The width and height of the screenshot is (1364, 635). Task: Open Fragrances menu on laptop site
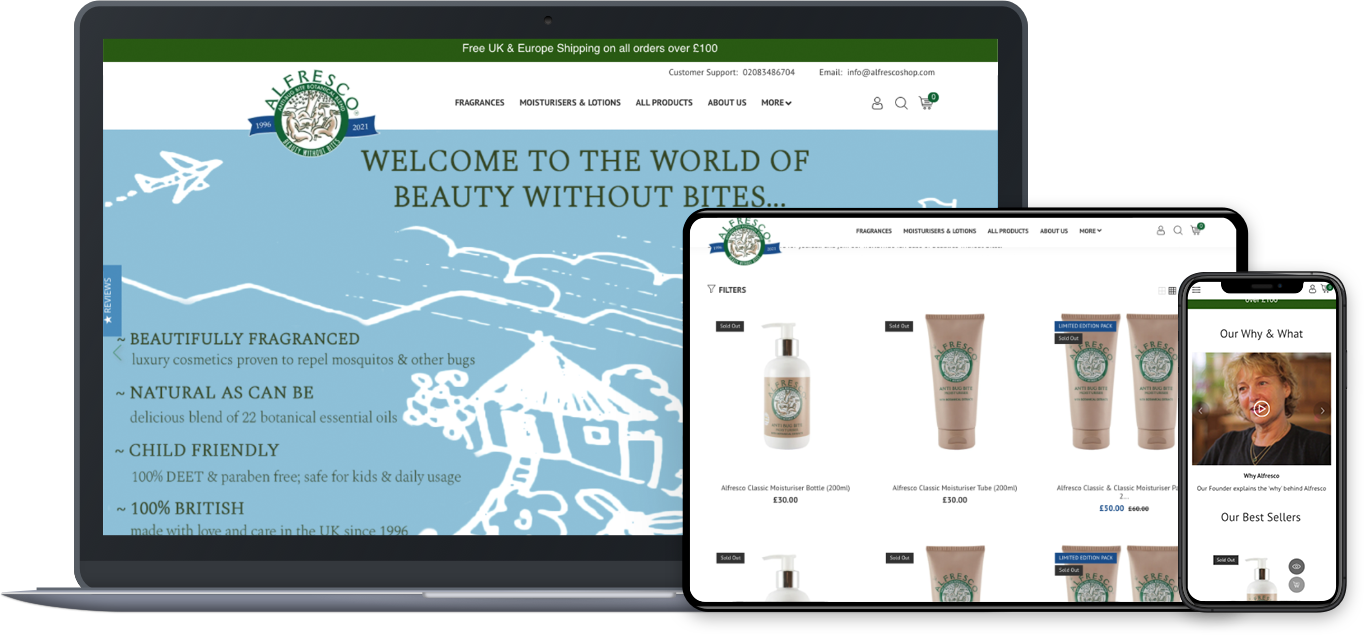(x=480, y=103)
